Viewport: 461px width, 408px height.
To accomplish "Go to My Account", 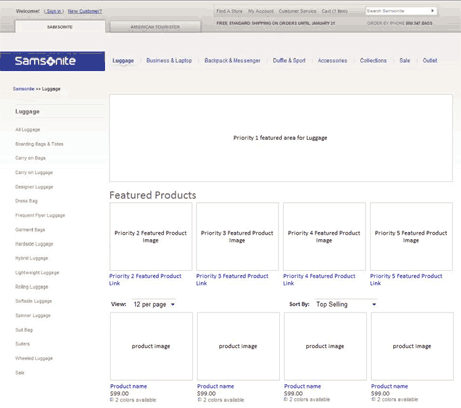I will tap(261, 11).
